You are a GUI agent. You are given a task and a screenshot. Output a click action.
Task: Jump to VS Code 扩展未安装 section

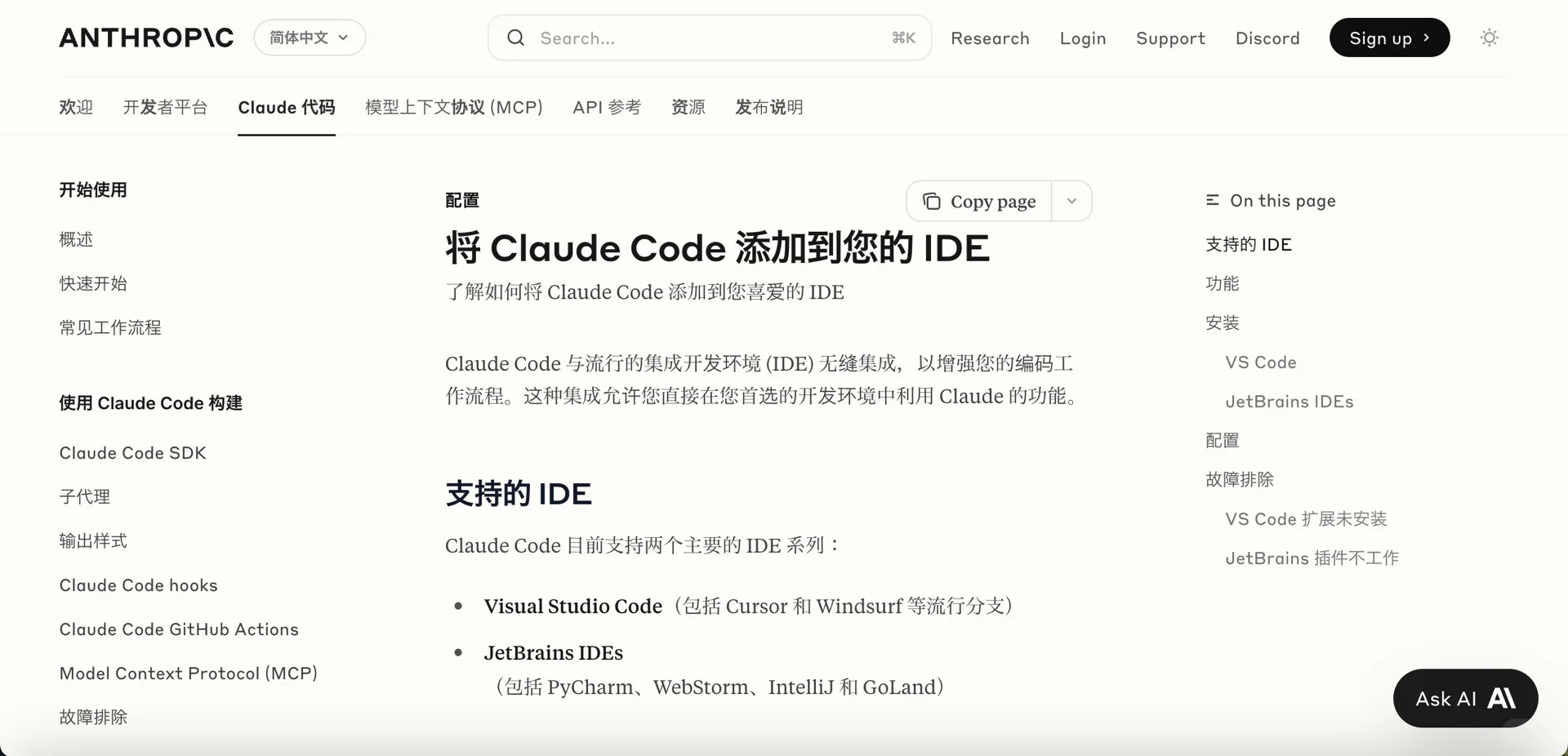[1306, 519]
